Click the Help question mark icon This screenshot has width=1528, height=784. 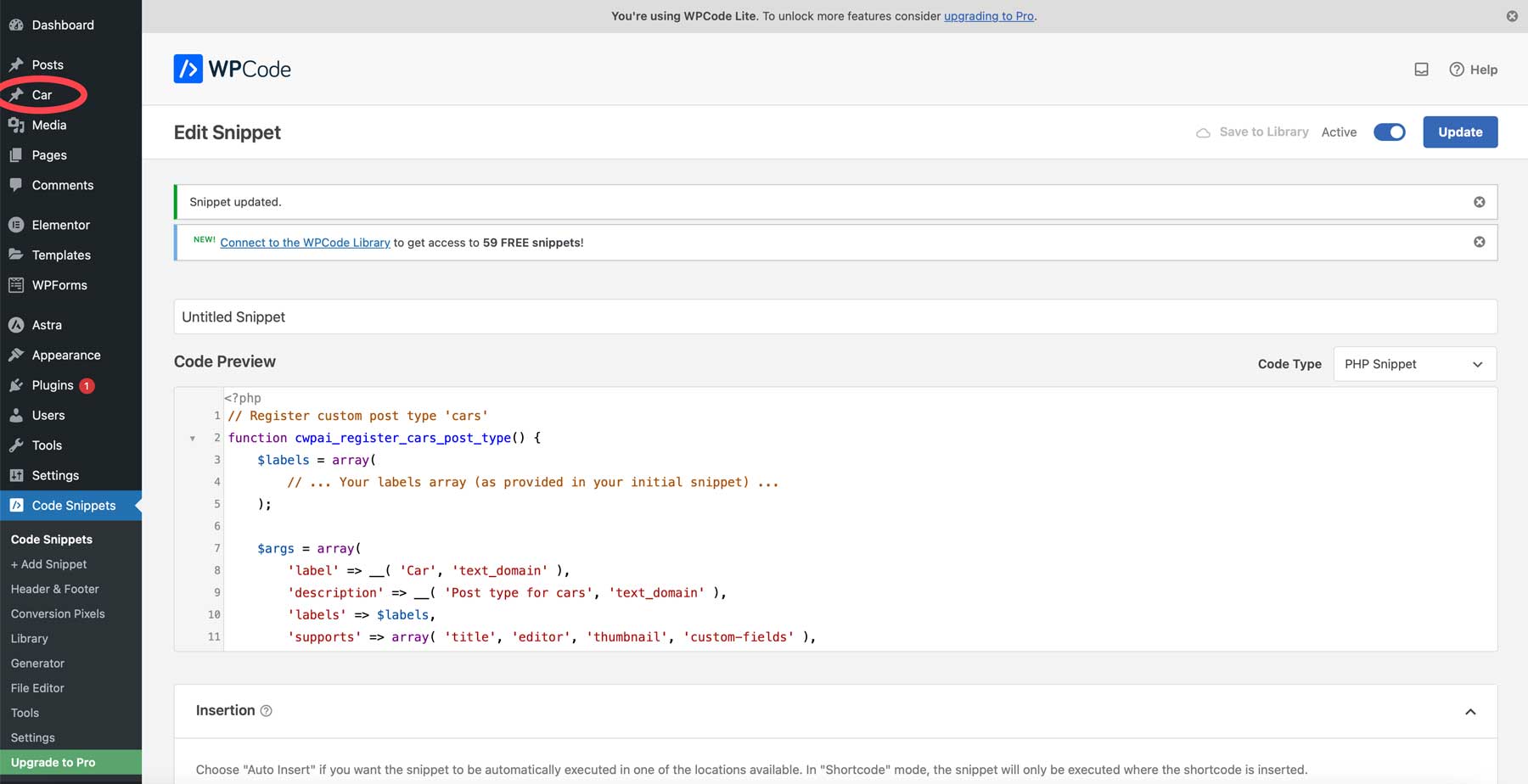pos(1456,70)
